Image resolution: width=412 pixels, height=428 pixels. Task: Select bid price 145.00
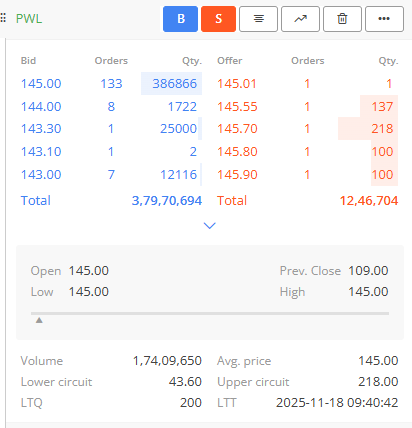point(41,84)
